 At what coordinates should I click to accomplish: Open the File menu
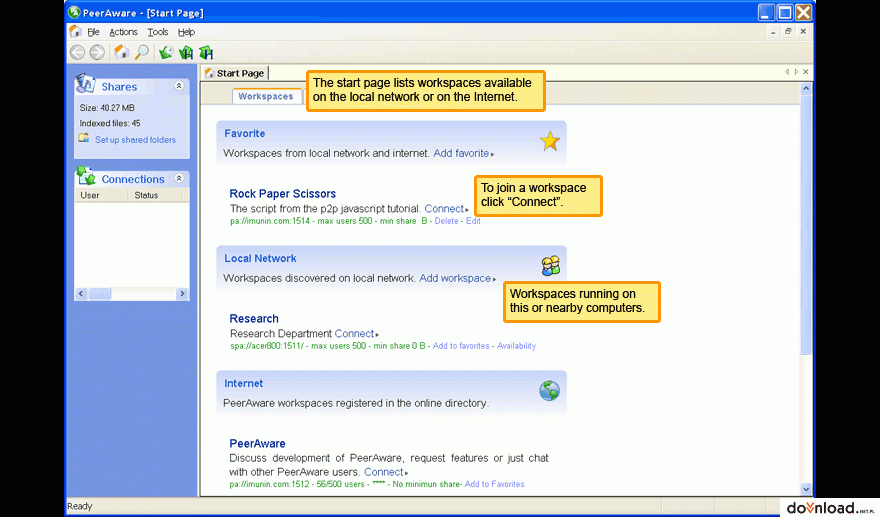coord(93,32)
